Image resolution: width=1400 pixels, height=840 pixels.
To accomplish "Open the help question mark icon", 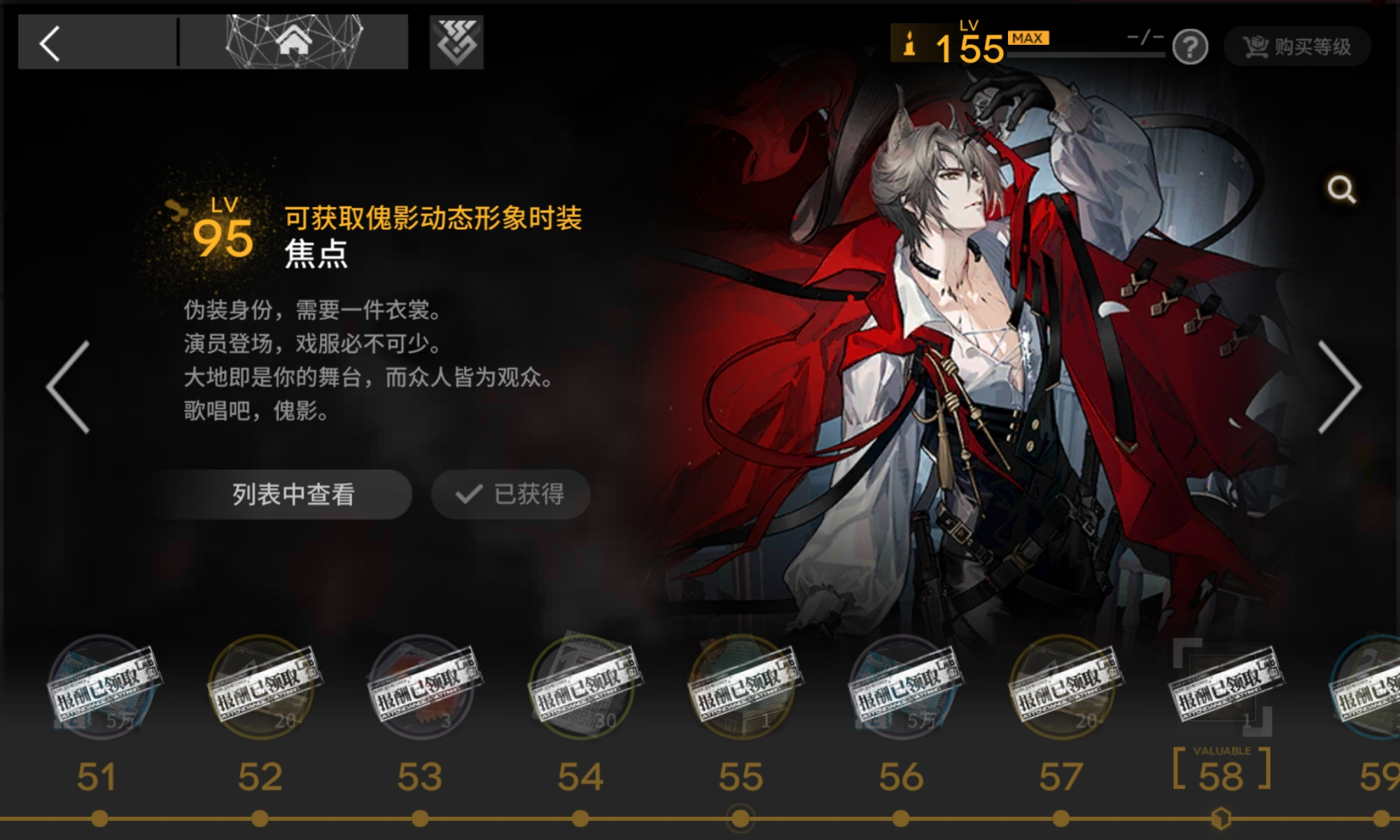I will click(x=1190, y=48).
